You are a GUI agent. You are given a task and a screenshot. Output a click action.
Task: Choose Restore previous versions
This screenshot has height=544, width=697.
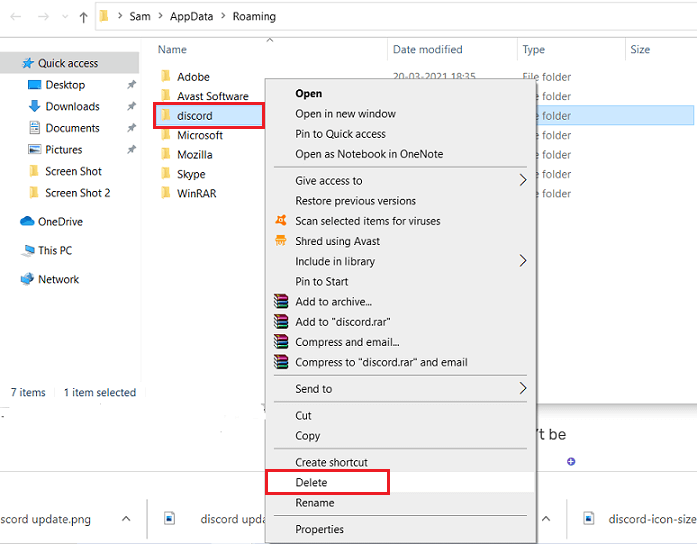tap(356, 201)
